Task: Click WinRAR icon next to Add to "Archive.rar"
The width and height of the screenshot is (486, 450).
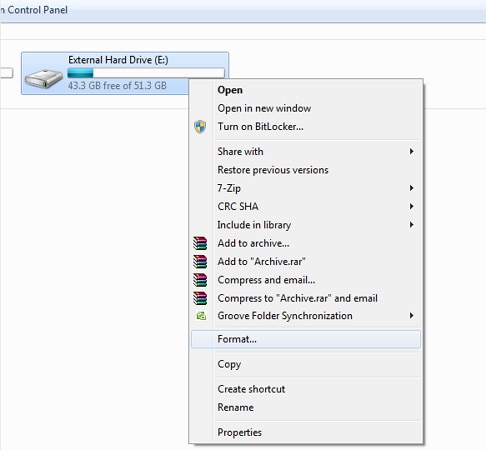Action: pos(200,262)
